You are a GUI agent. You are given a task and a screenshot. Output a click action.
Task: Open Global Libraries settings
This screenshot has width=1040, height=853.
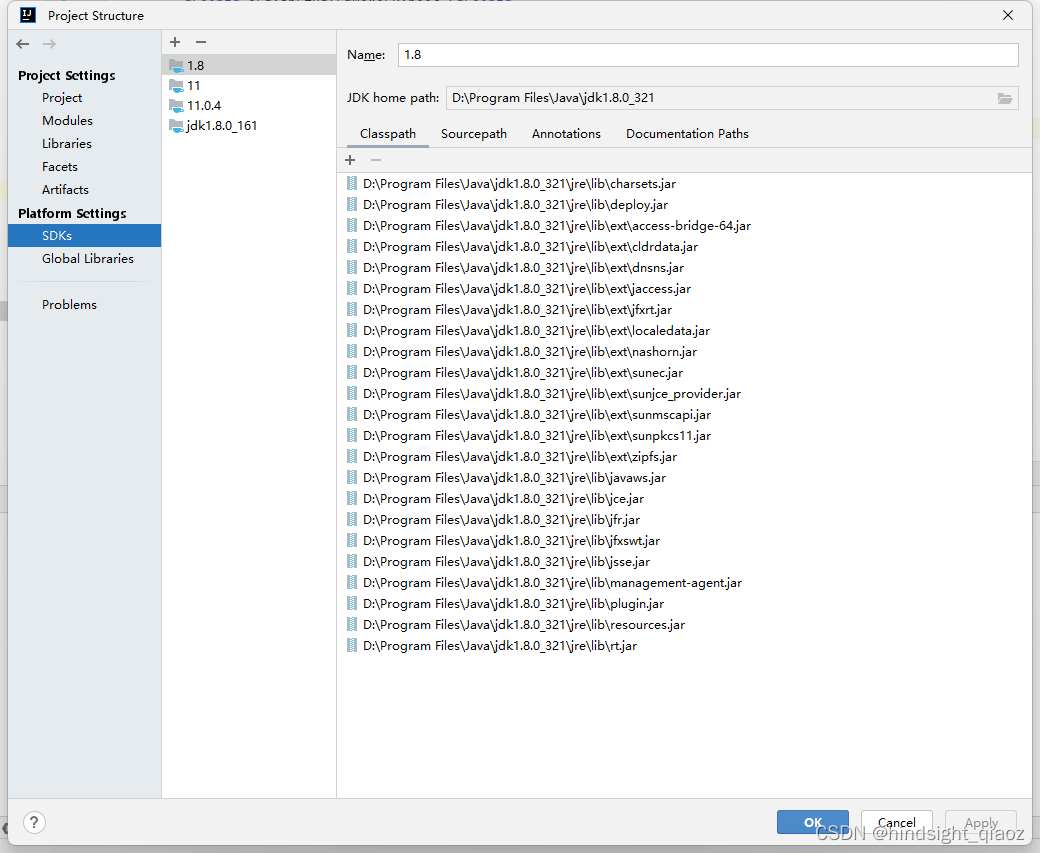coord(88,259)
